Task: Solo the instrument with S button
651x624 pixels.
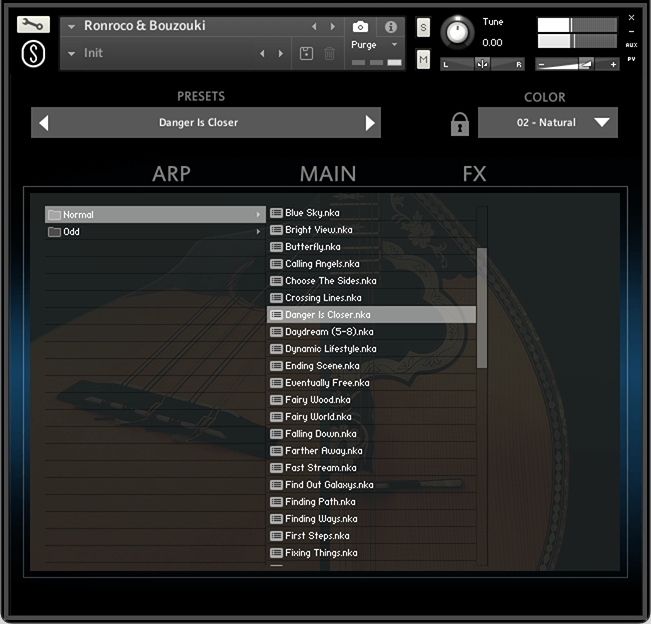Action: point(423,27)
